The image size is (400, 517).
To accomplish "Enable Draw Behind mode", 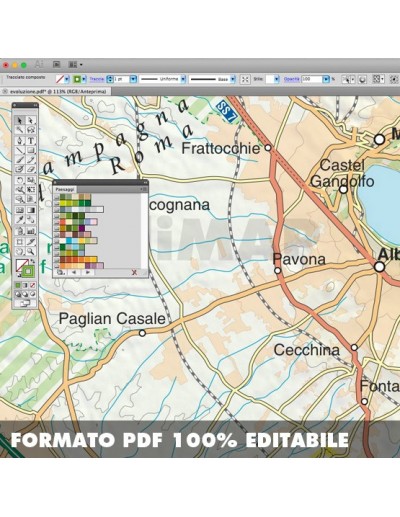I will (25, 294).
